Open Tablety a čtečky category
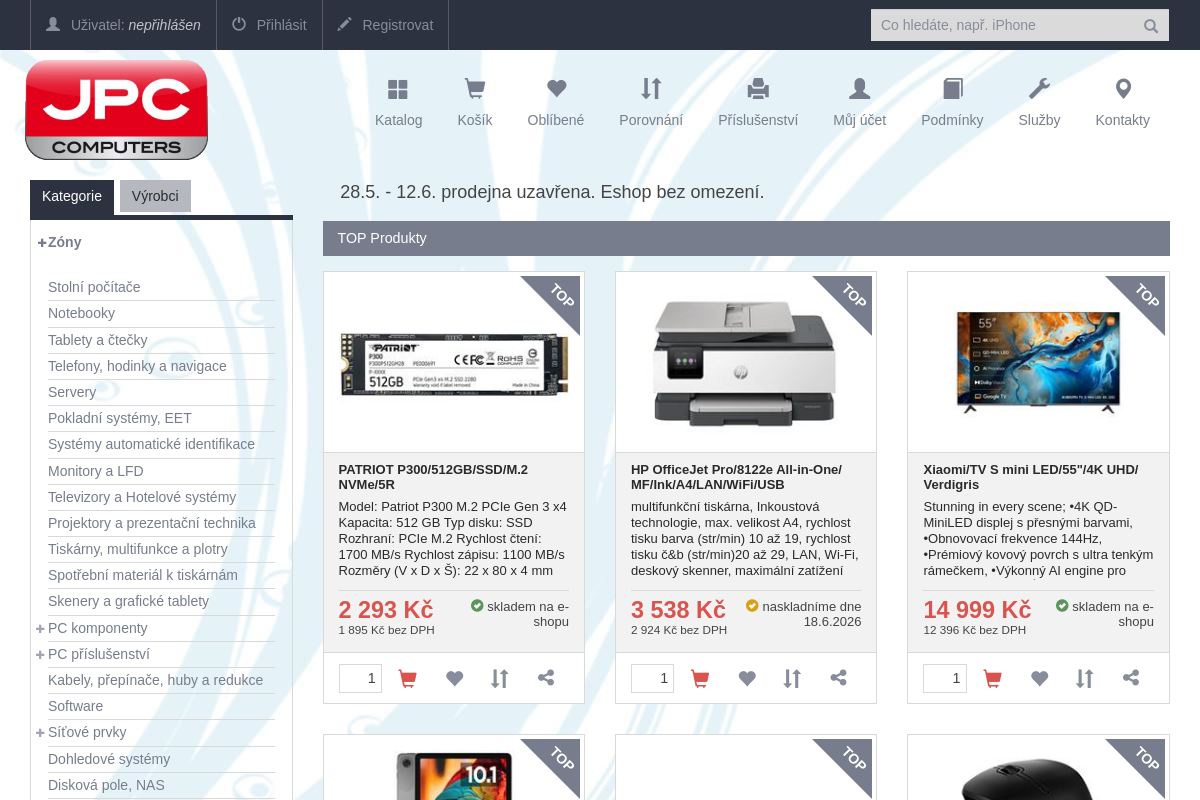 pos(98,340)
